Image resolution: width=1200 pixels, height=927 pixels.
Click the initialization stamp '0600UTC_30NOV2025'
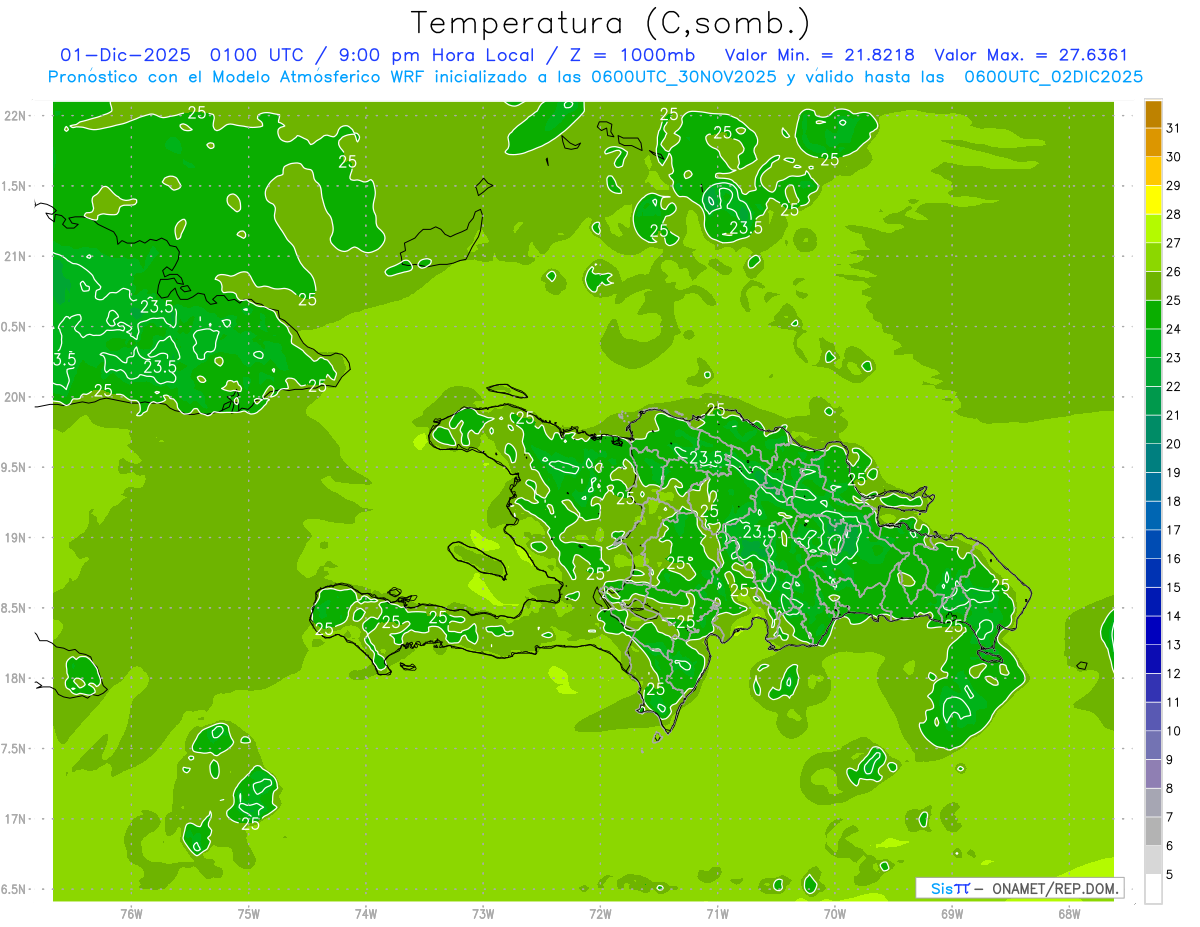click(x=684, y=77)
